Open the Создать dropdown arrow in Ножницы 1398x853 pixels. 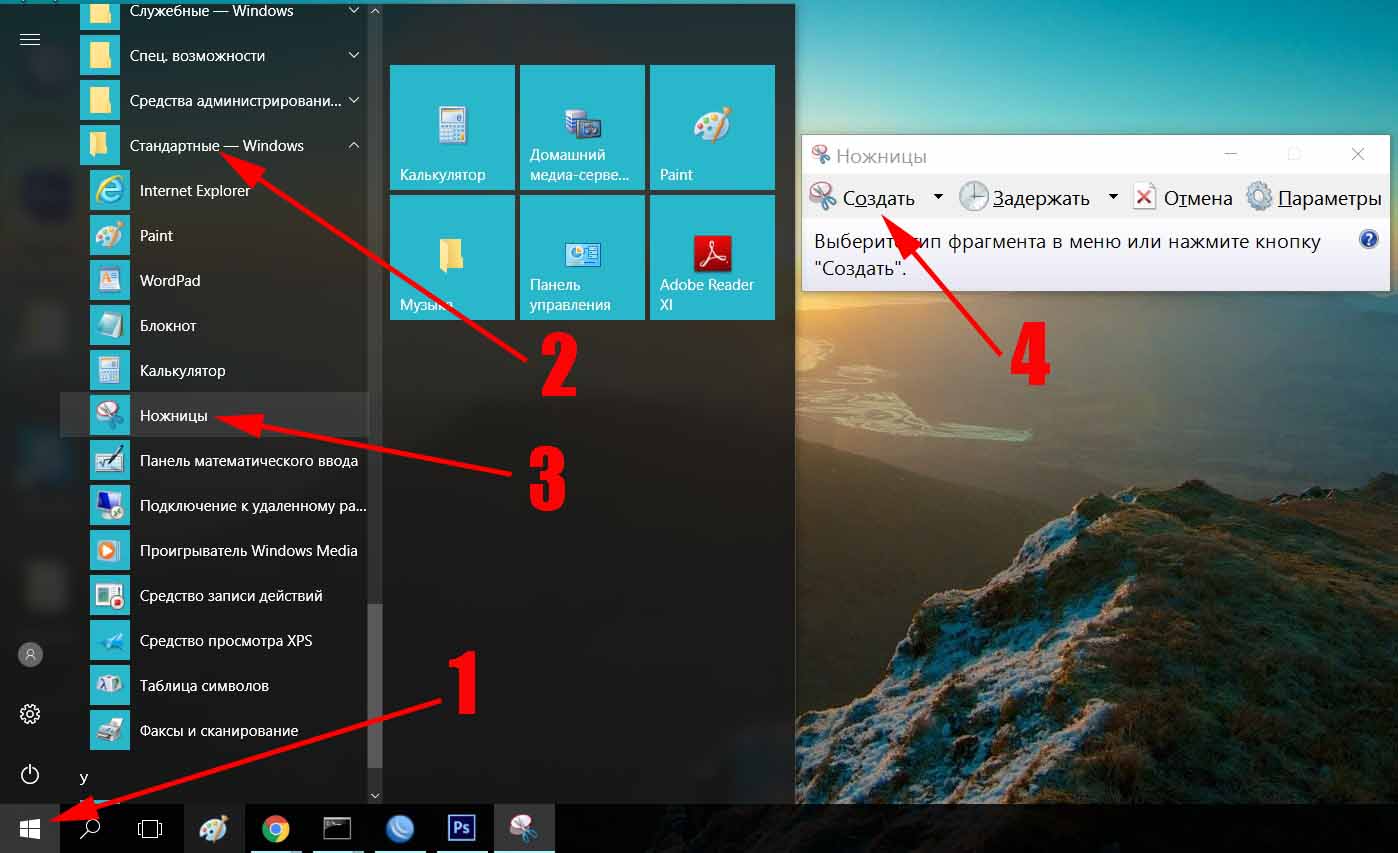[938, 197]
